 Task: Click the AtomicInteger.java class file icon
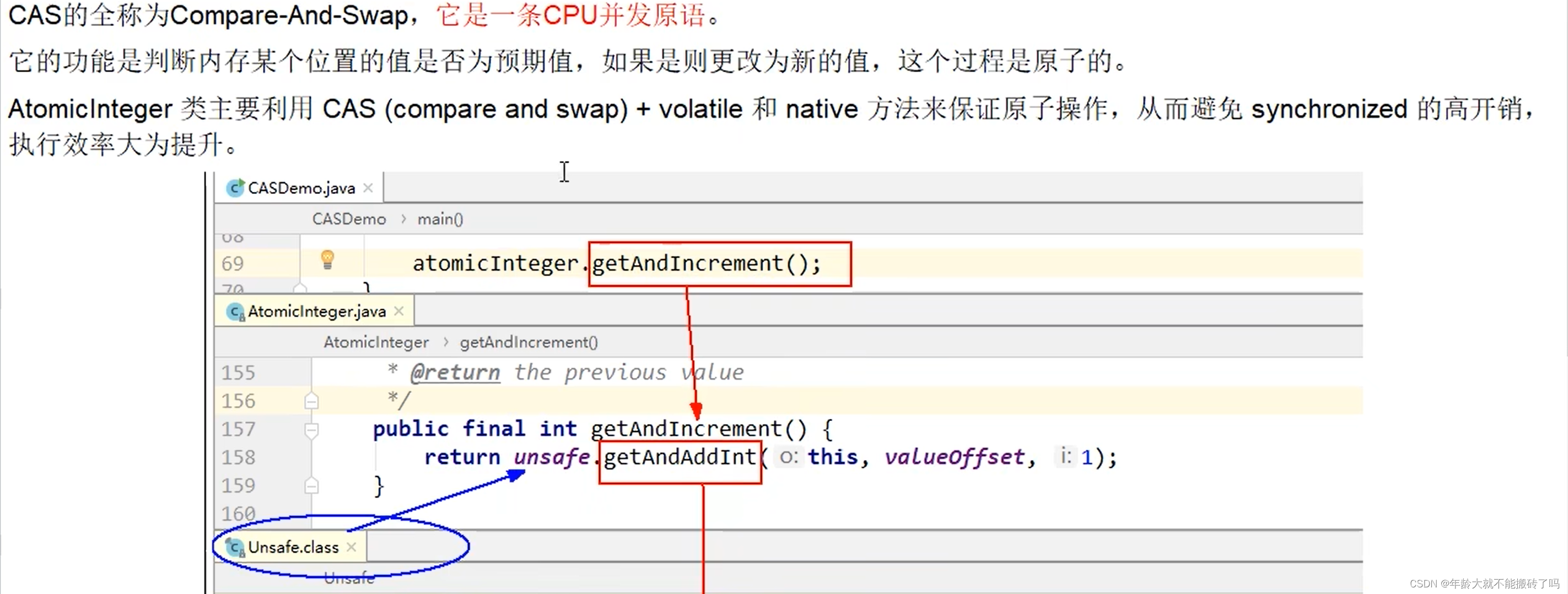pyautogui.click(x=235, y=312)
